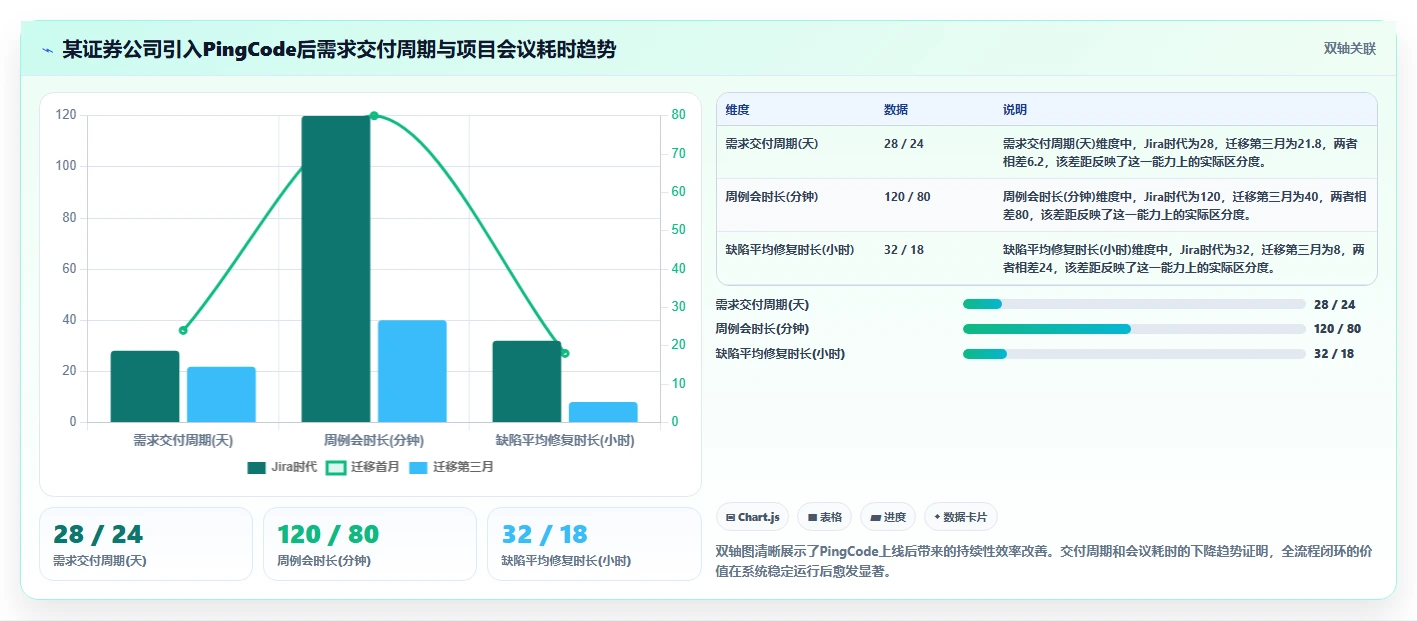Click the 28 / 24 data card
Viewport: 1417px width, 621px height.
pos(146,544)
